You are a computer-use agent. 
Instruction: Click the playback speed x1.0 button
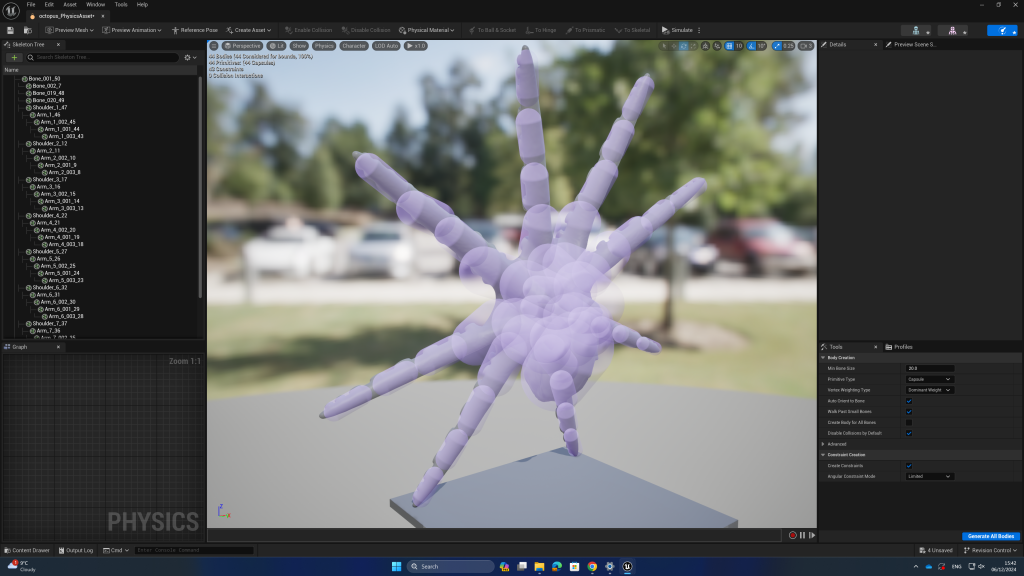point(416,46)
